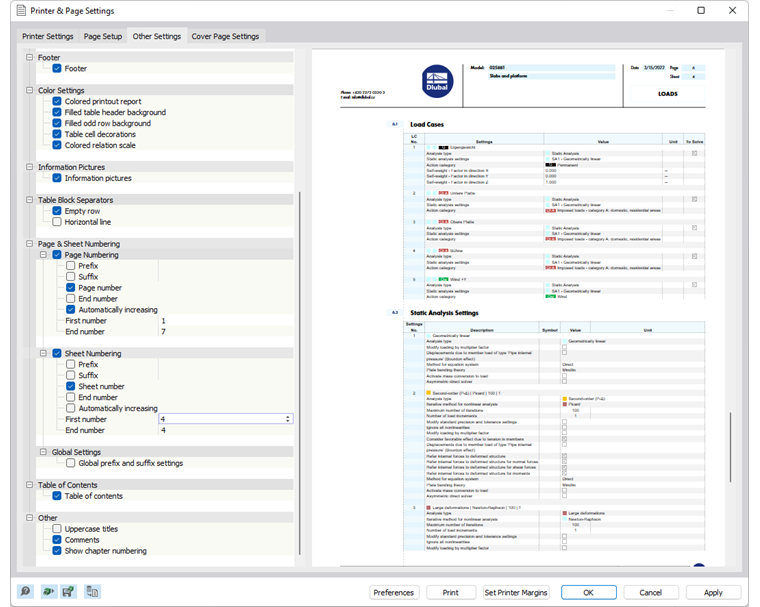Click the Print button
Viewport: 760px width, 607px height.
(x=450, y=592)
